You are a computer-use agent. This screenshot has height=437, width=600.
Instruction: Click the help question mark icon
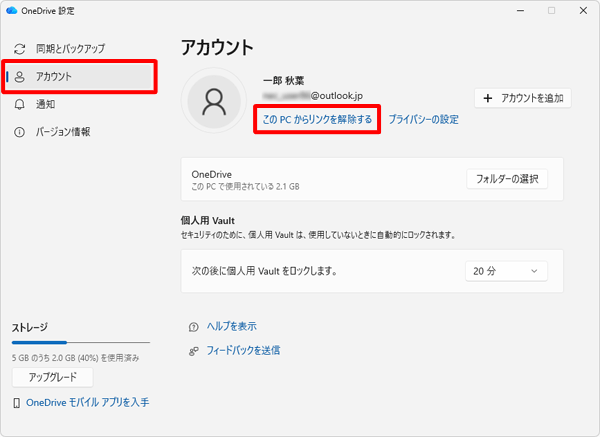[x=194, y=327]
